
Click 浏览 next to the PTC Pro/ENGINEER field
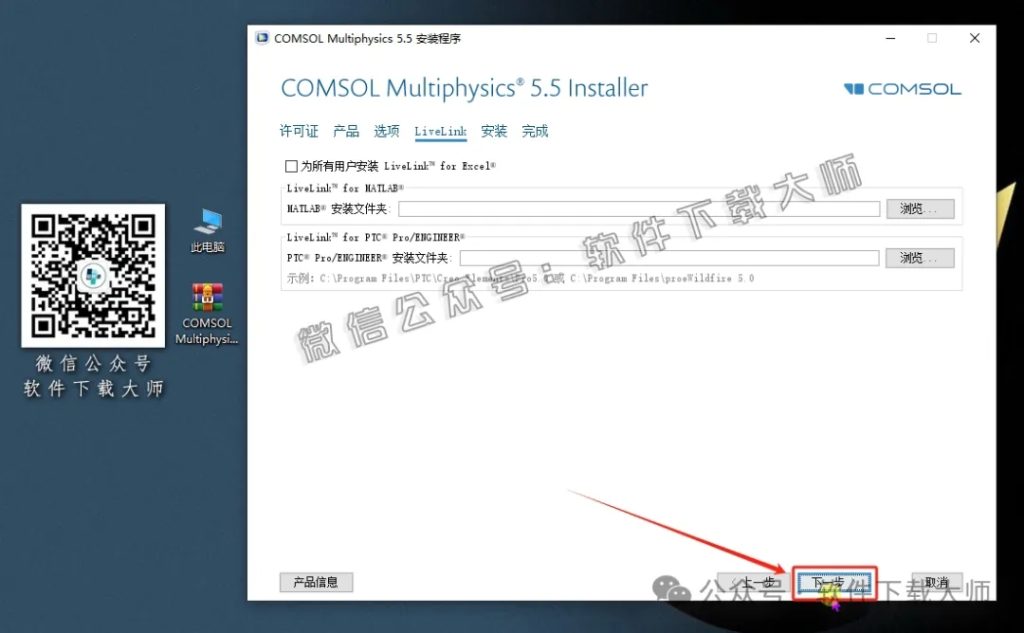[919, 257]
